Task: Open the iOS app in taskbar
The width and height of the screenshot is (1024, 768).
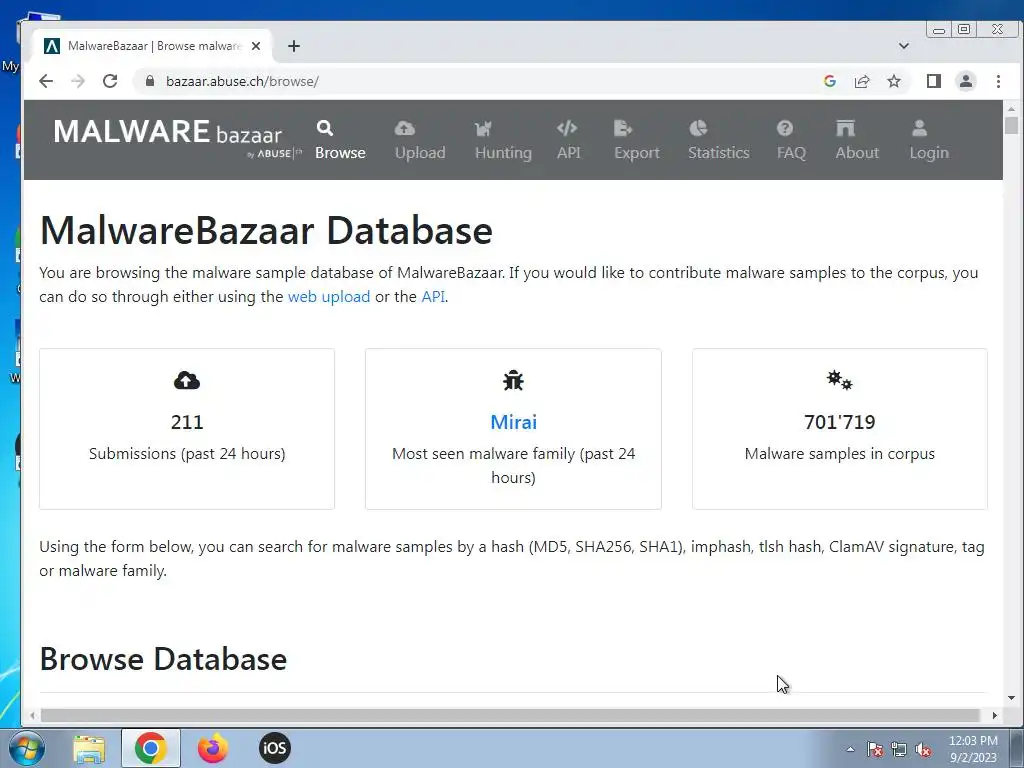Action: [274, 748]
